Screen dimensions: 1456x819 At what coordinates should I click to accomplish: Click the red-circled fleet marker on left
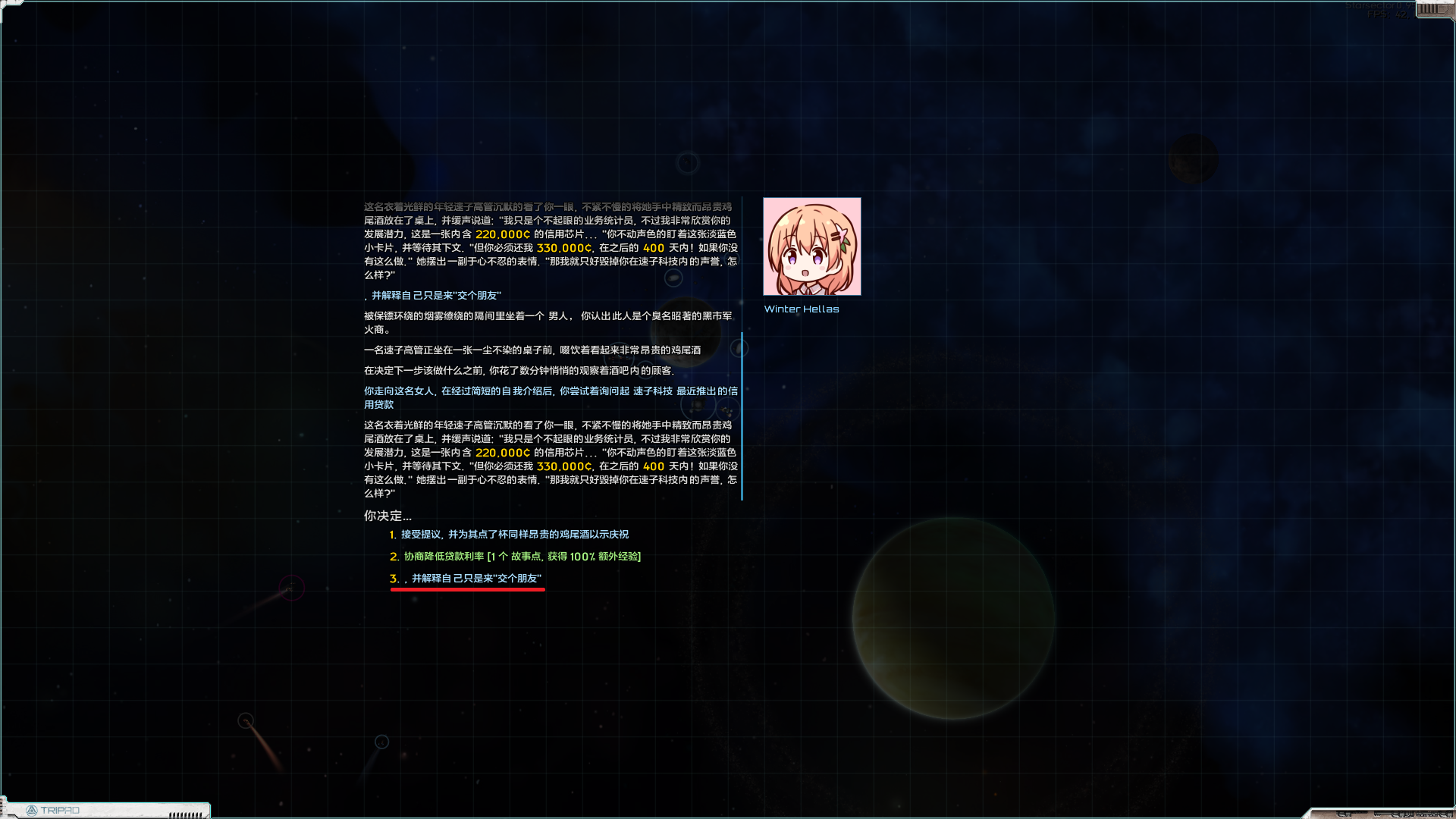coord(291,588)
